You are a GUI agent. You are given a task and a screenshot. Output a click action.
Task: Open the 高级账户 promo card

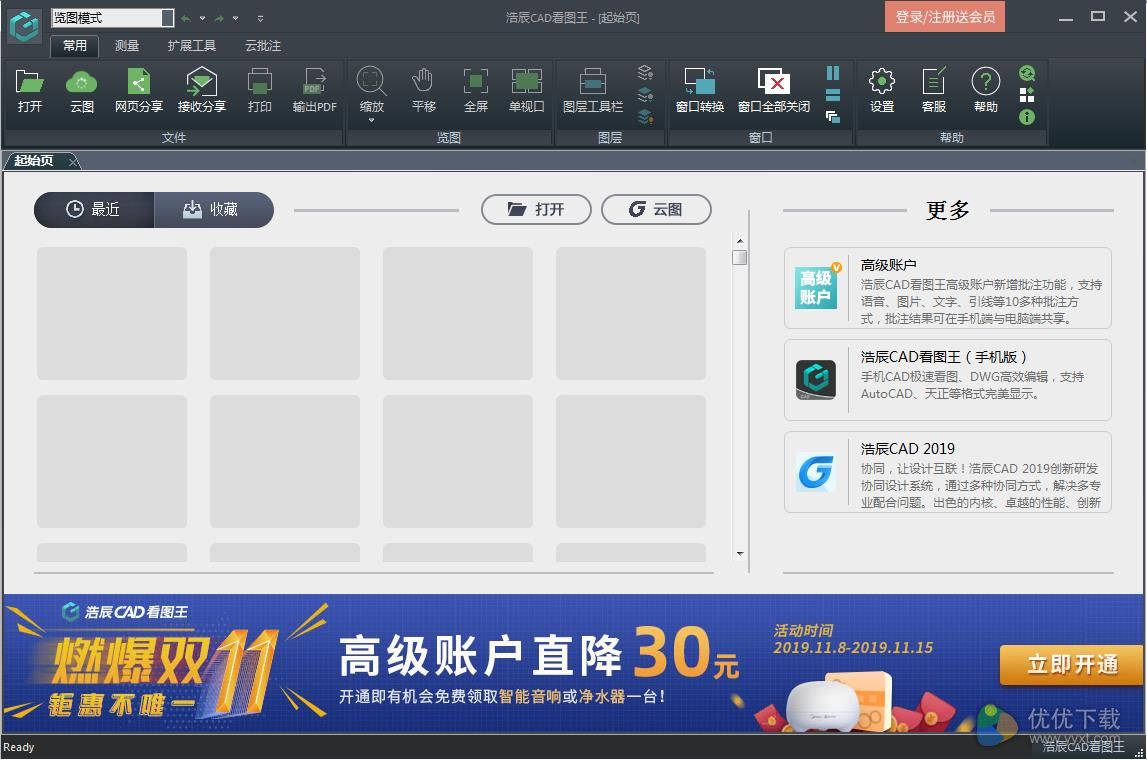947,288
